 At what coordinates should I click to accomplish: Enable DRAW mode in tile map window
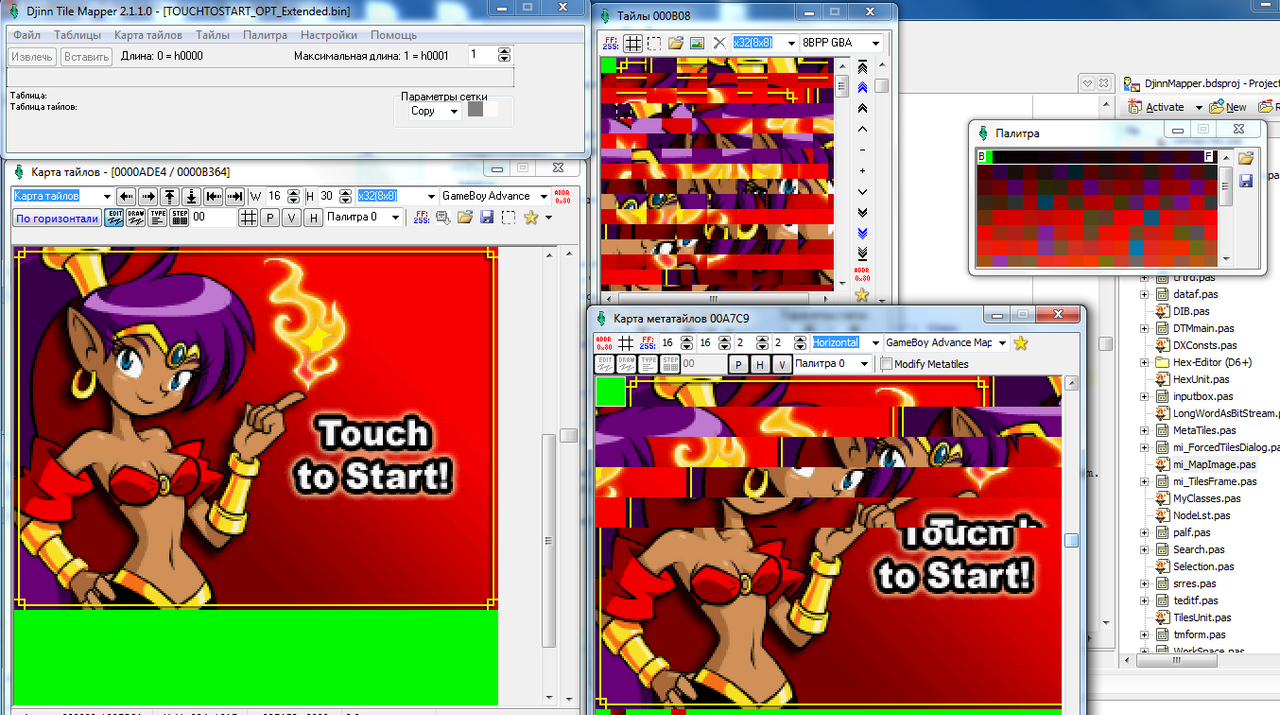click(136, 217)
